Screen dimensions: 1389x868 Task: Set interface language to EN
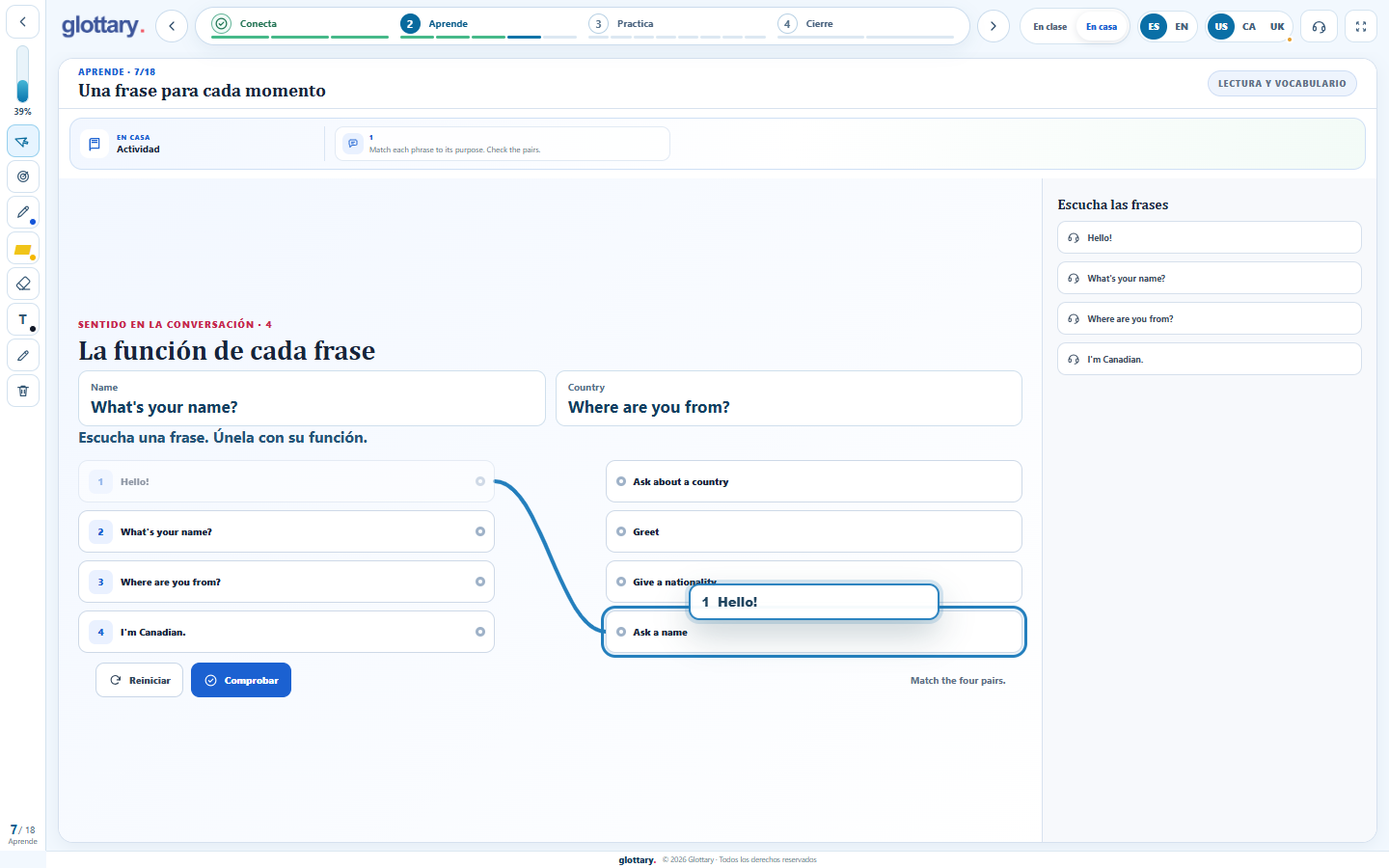1182,26
